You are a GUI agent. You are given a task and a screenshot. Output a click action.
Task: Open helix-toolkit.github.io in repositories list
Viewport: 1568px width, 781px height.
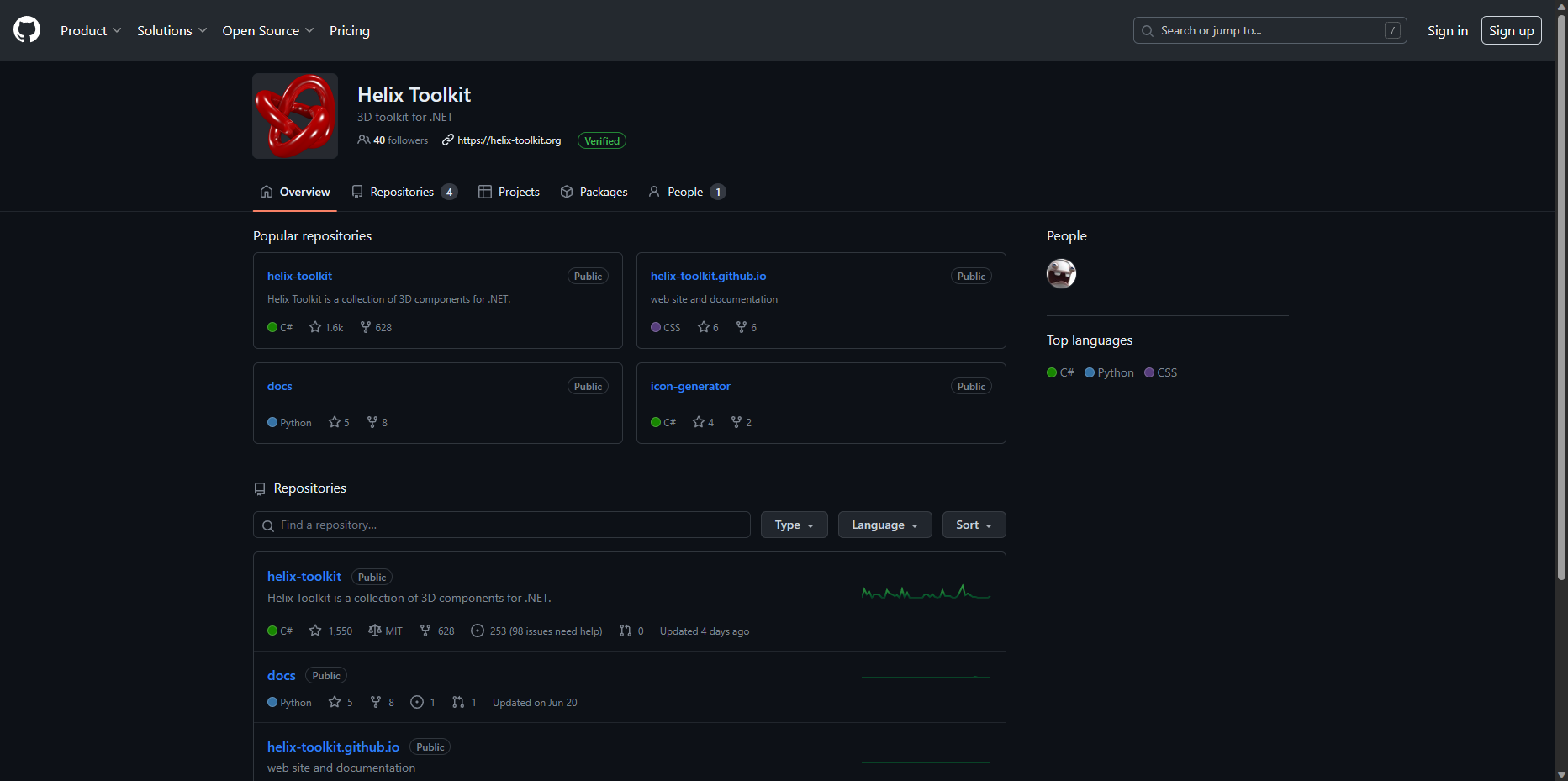point(333,747)
